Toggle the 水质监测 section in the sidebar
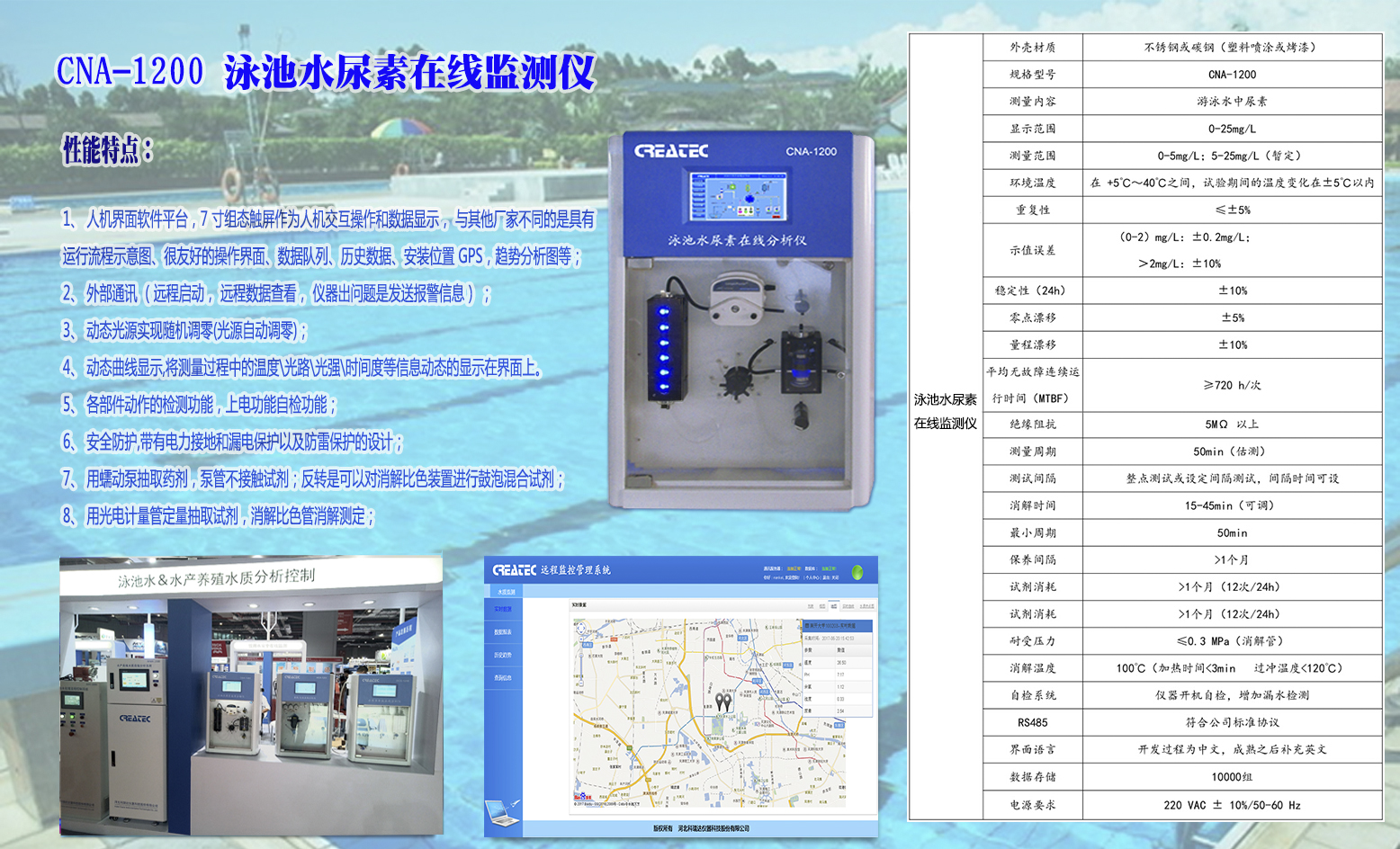 pyautogui.click(x=507, y=592)
